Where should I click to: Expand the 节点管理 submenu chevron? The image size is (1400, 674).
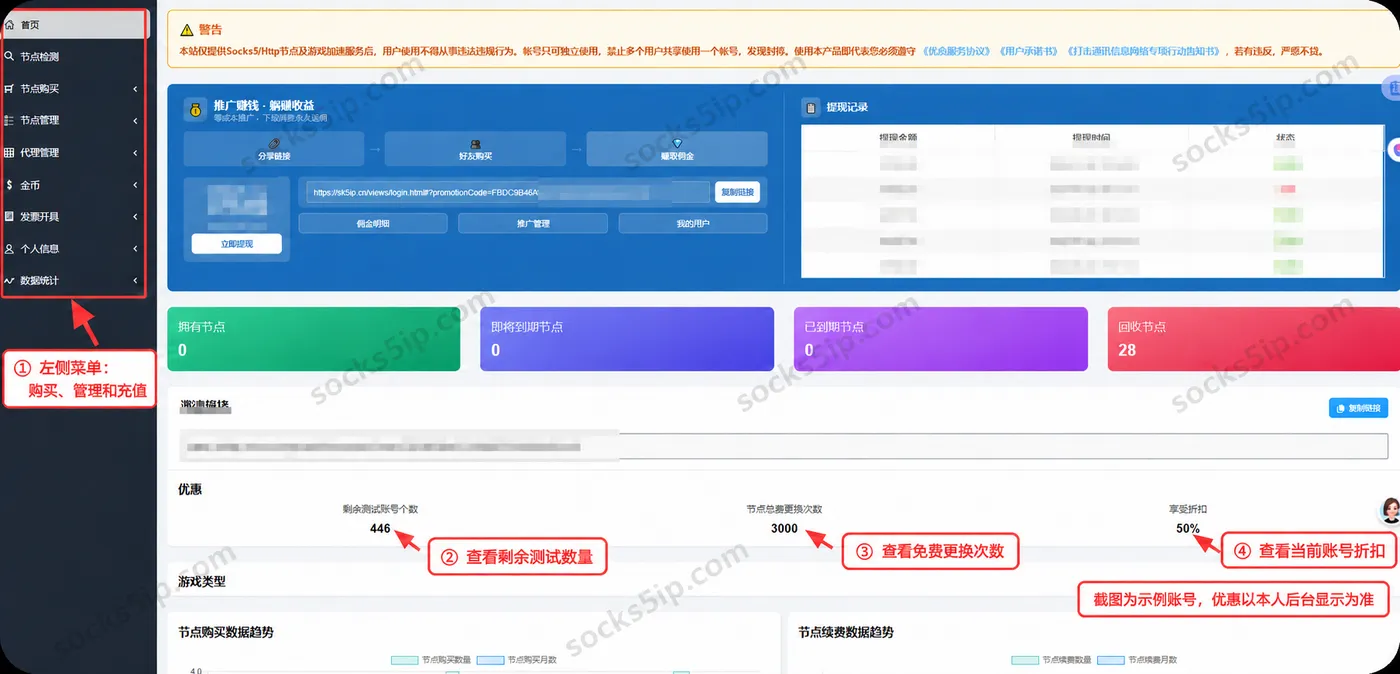pos(135,120)
